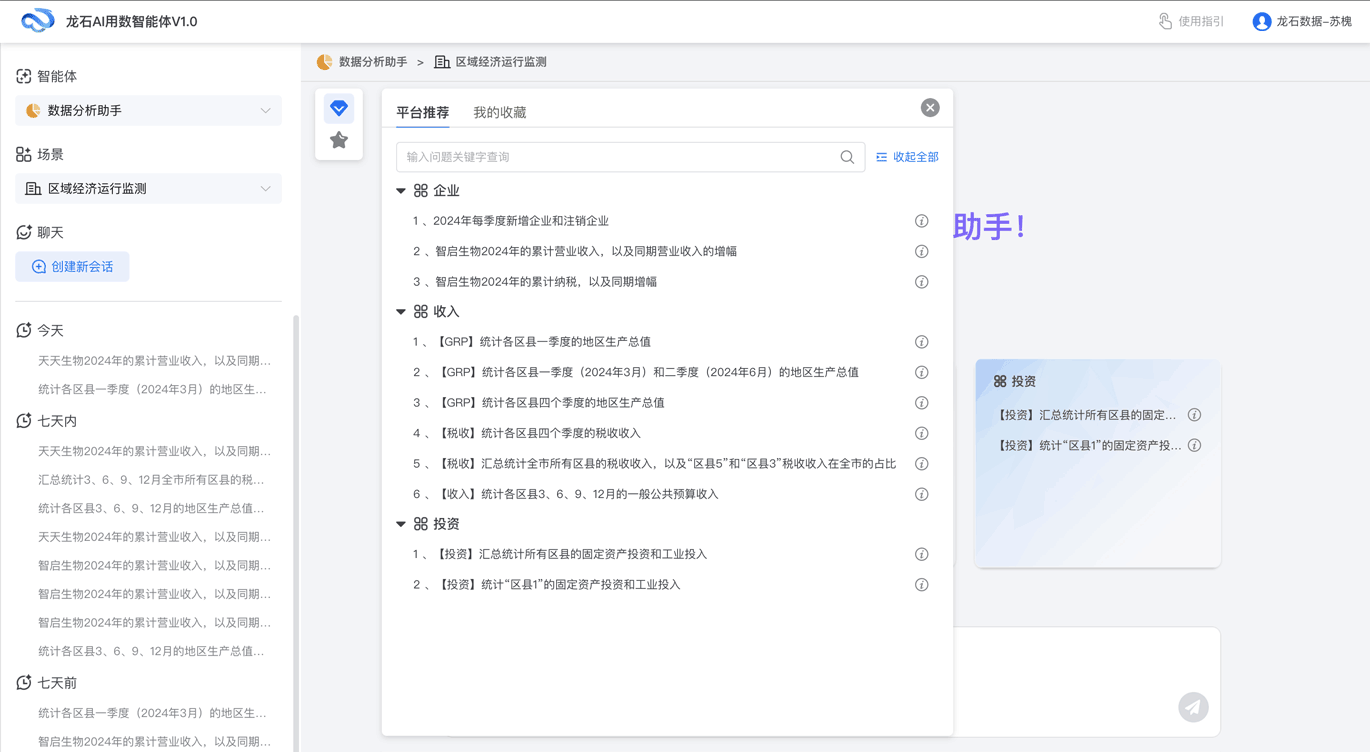This screenshot has width=1370, height=752.
Task: Click the 场景 building icon in sidebar
Action: tap(21, 153)
